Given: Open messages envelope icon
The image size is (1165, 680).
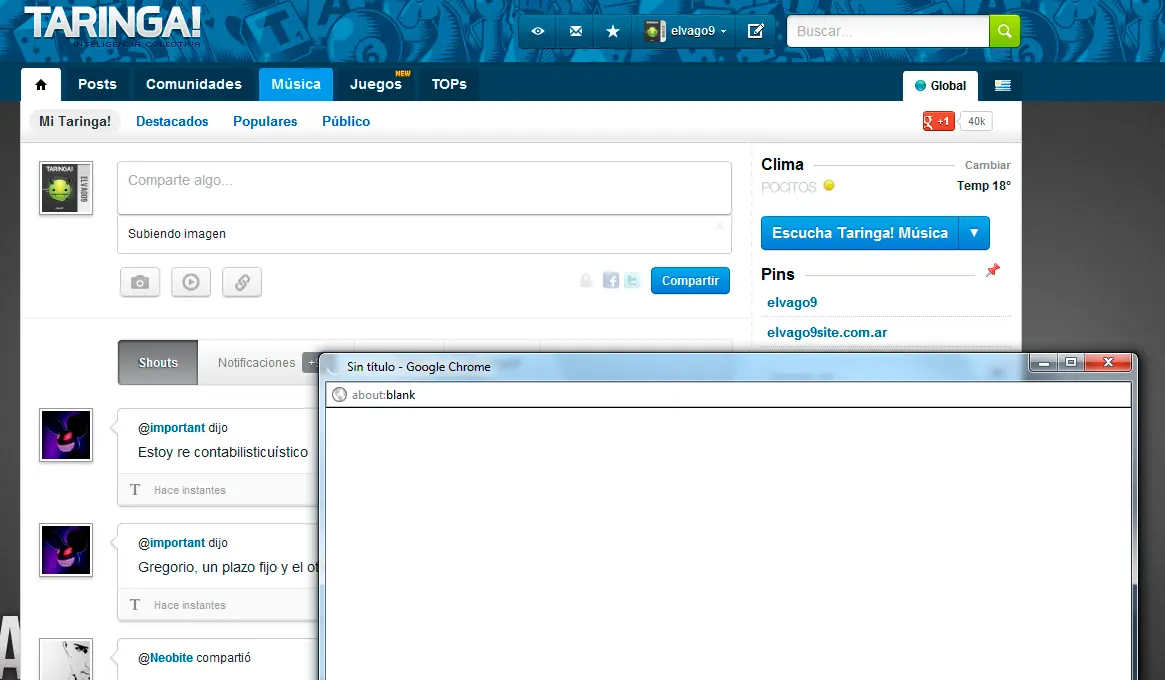Looking at the screenshot, I should pyautogui.click(x=576, y=31).
